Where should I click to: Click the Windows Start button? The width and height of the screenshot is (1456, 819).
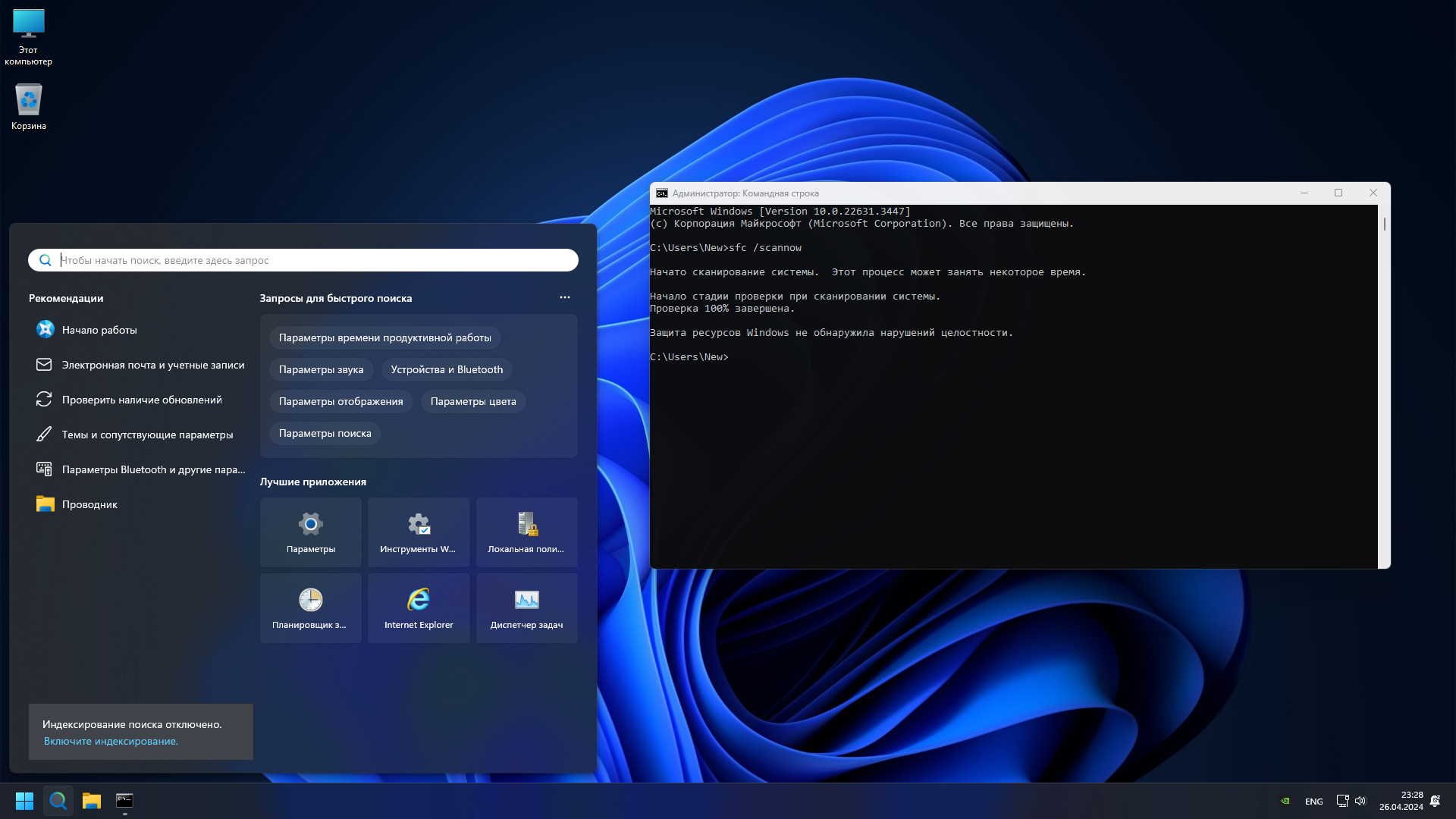(x=24, y=801)
